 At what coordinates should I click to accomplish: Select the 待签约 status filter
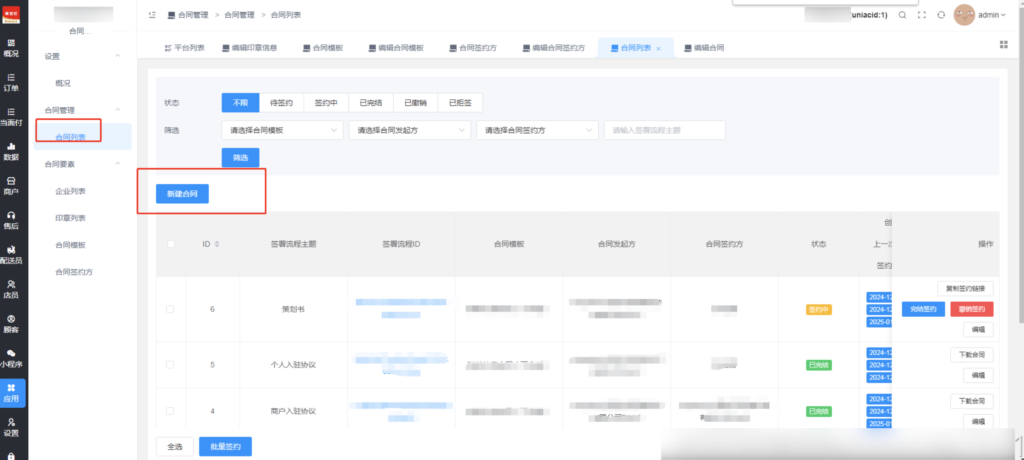[x=281, y=103]
